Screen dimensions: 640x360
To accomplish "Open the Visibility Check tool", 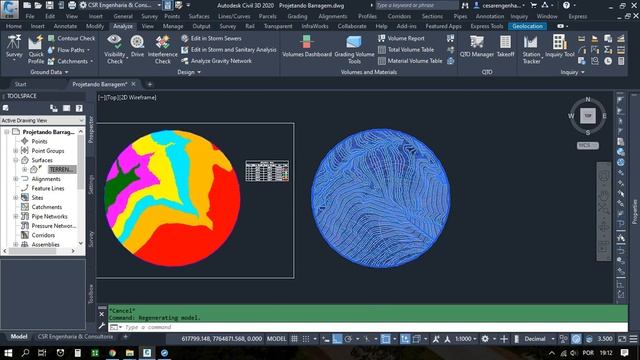I will 114,49.
